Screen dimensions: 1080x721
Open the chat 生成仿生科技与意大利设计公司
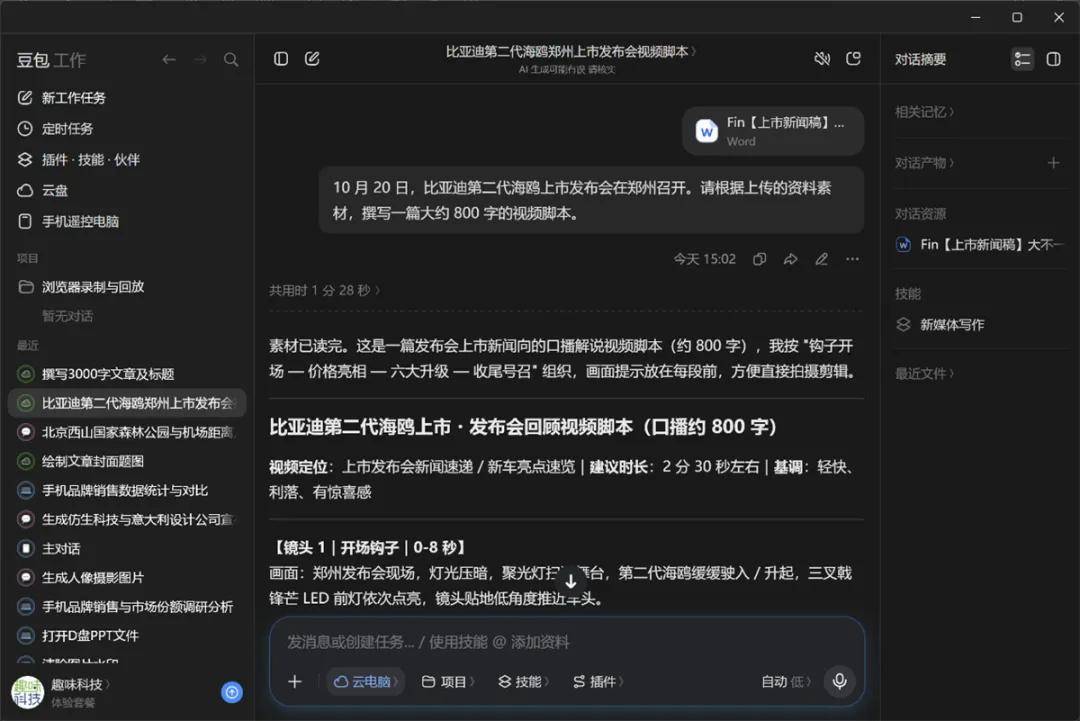click(x=127, y=519)
